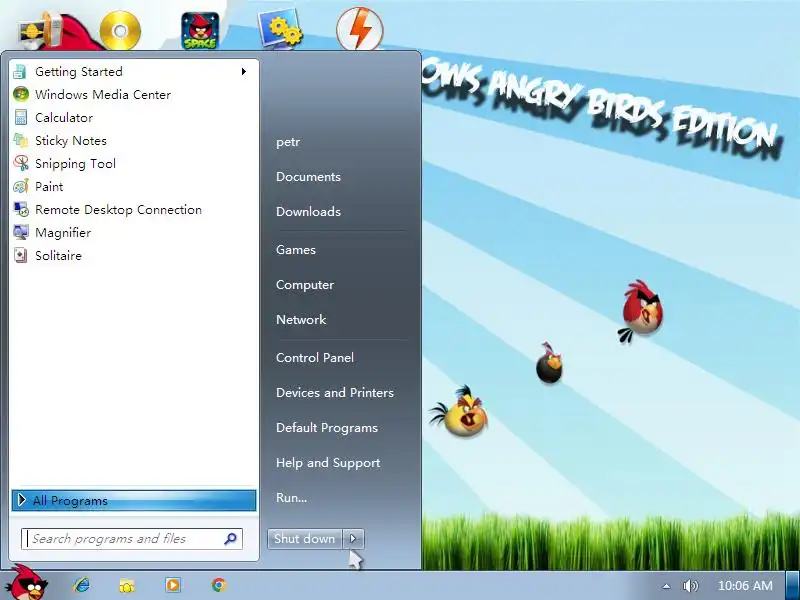The image size is (800, 600).
Task: Open Documents from the Start menu
Action: [x=308, y=177]
